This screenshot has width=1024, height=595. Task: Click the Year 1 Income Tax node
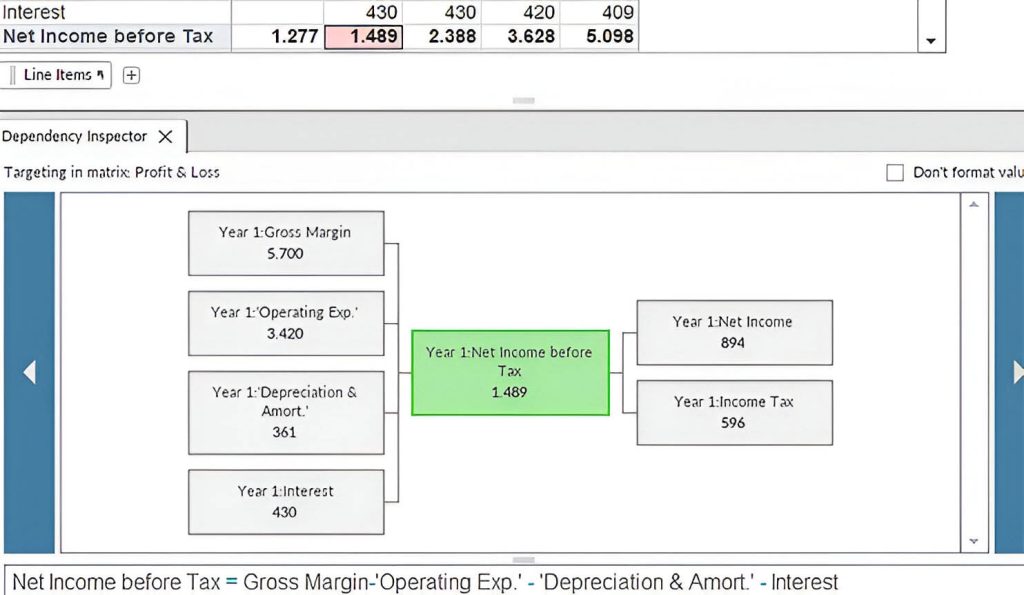[733, 412]
